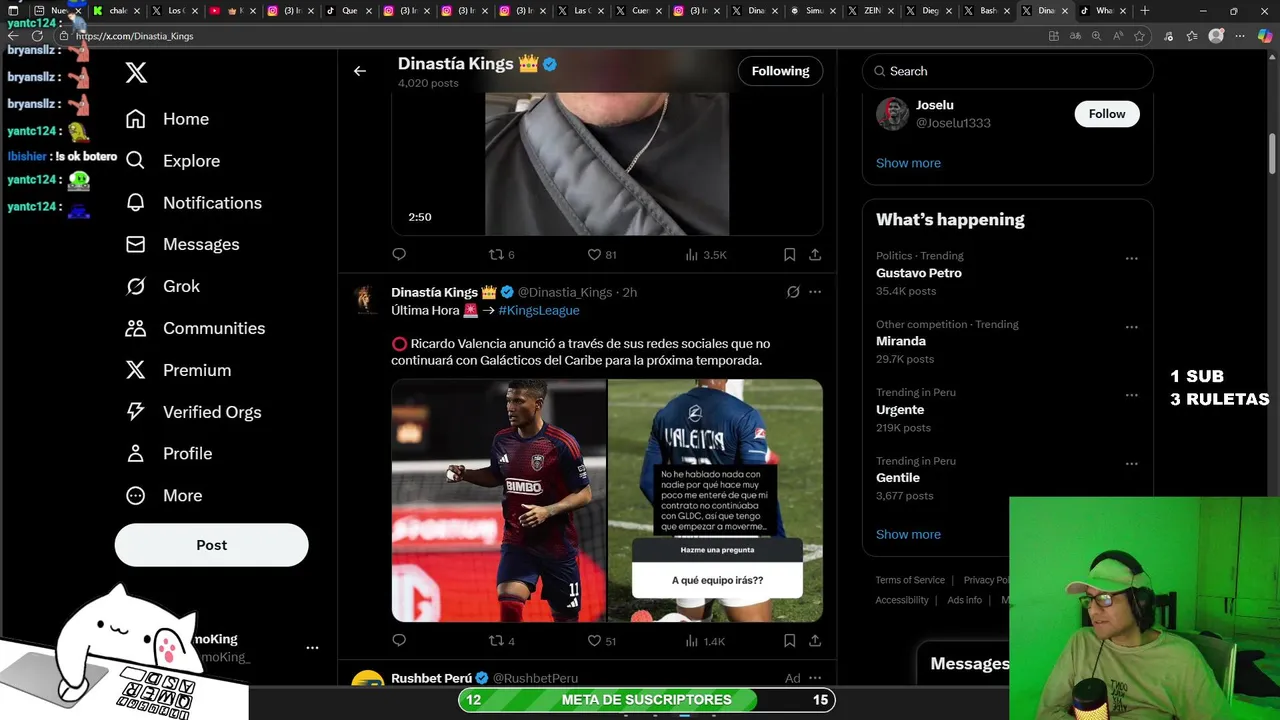
Task: Bookmark the Ricardo Valencia post
Action: 789,641
